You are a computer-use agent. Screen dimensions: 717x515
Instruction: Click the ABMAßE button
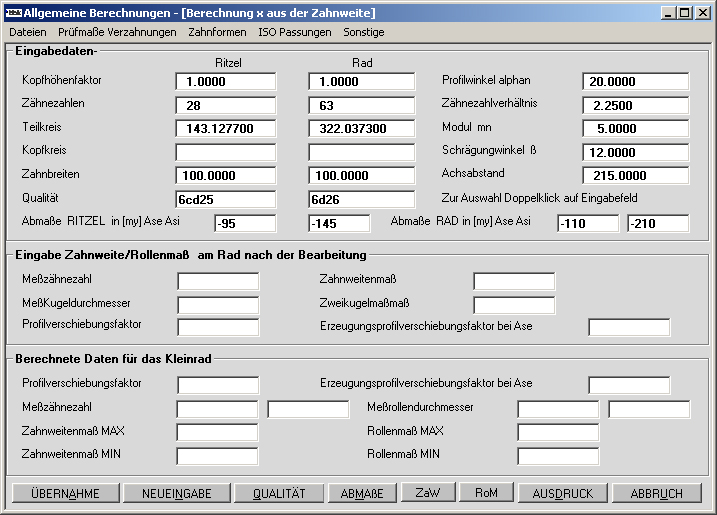[x=361, y=493]
